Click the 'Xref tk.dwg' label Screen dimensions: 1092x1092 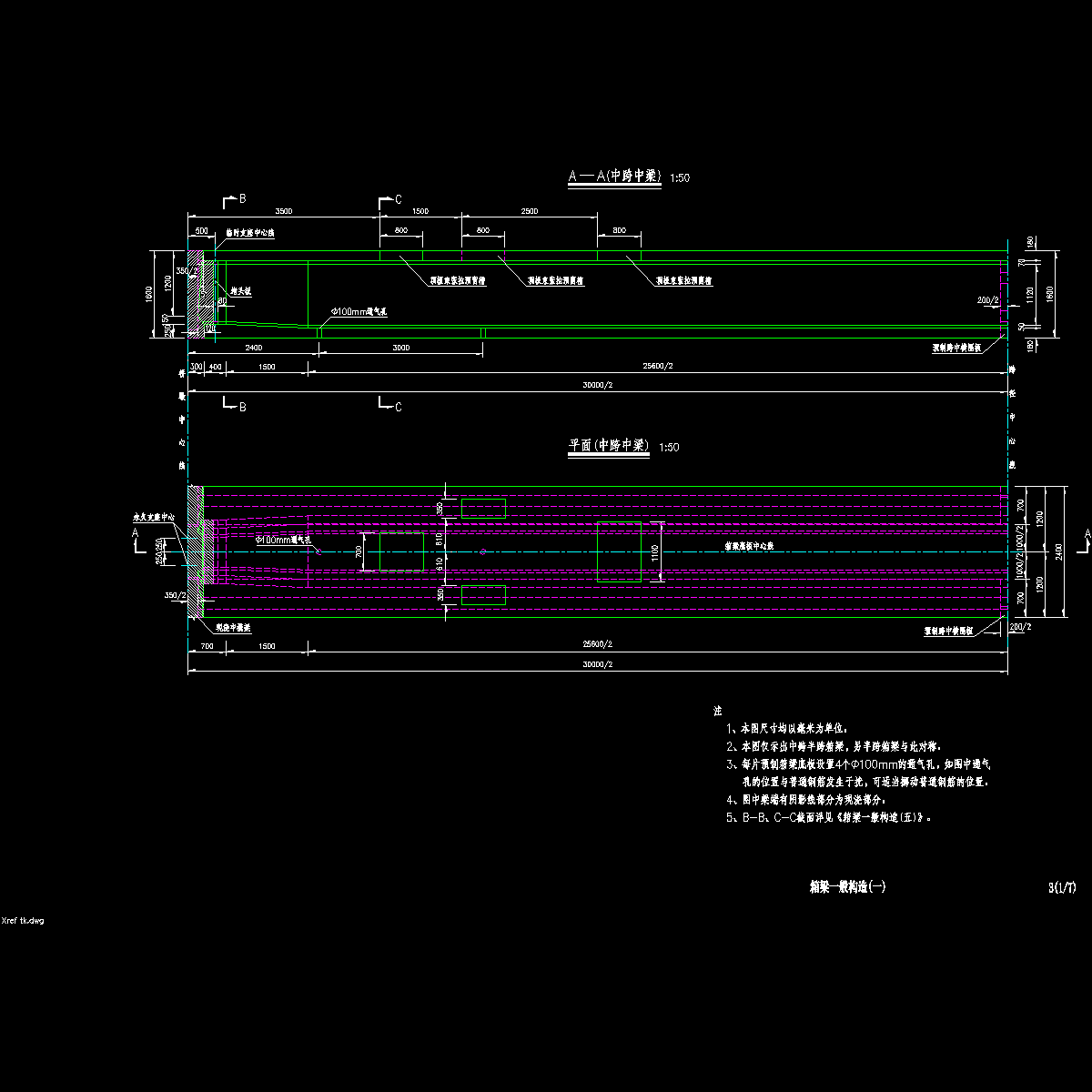pos(23,921)
